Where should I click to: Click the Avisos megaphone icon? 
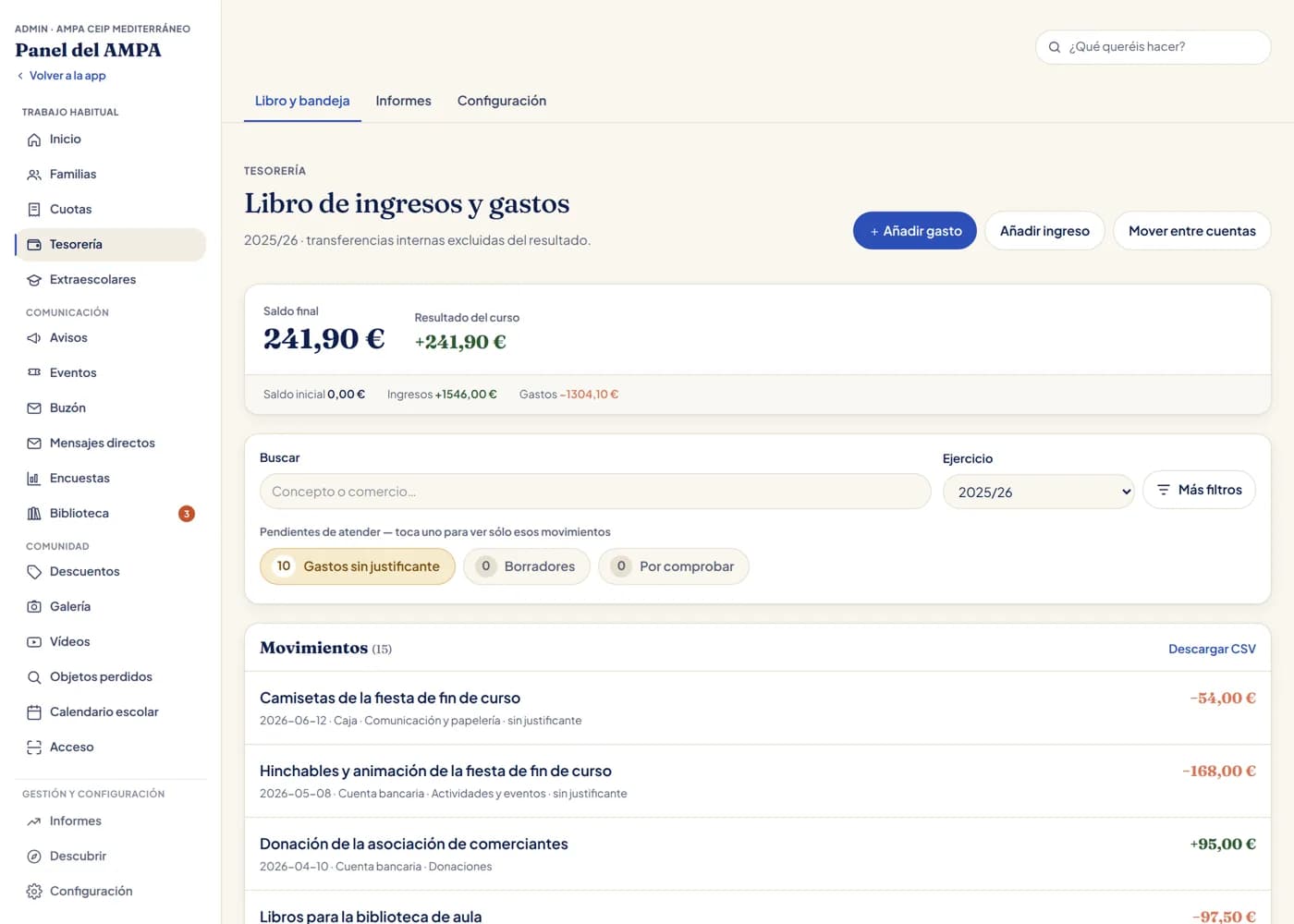point(34,338)
